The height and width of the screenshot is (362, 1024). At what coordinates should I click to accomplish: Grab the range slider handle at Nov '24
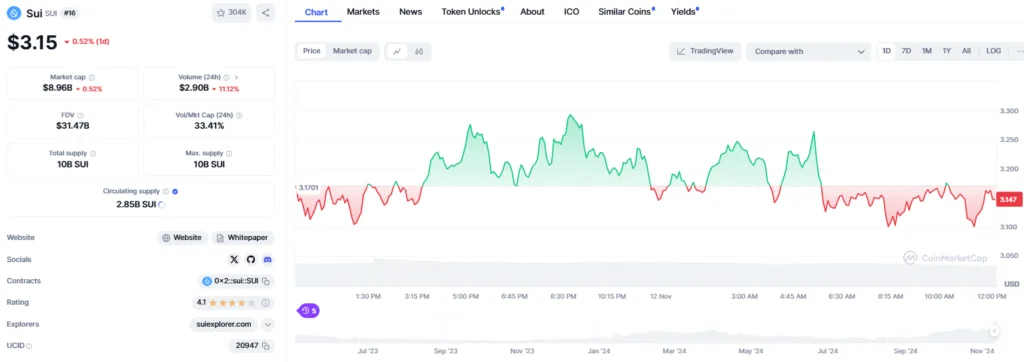995,331
